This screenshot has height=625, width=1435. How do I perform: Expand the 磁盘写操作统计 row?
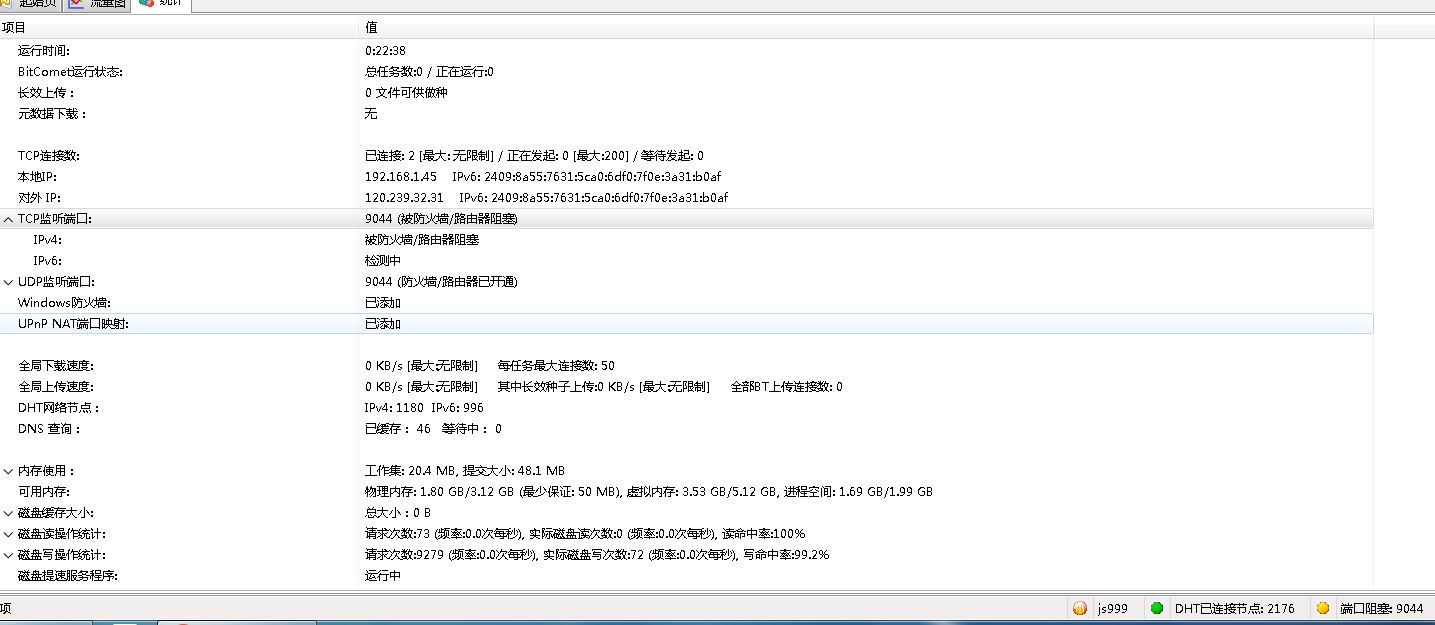click(8, 555)
